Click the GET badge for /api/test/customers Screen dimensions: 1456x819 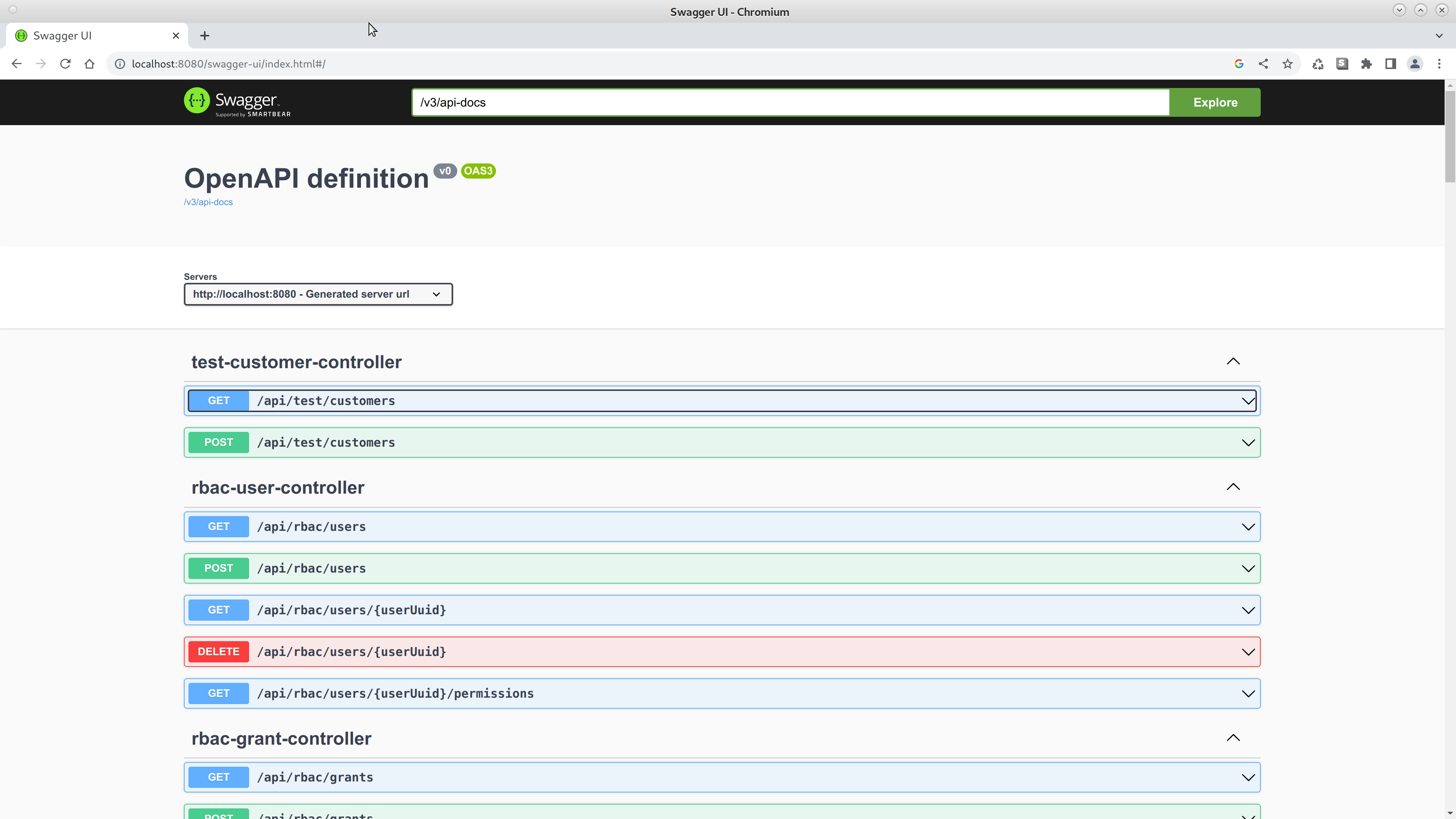click(x=219, y=401)
